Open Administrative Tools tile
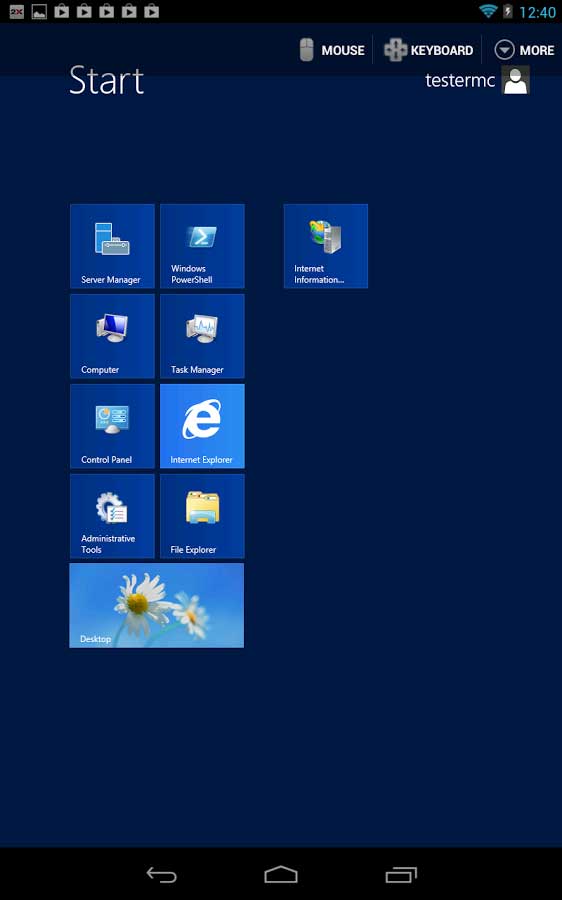 click(112, 516)
